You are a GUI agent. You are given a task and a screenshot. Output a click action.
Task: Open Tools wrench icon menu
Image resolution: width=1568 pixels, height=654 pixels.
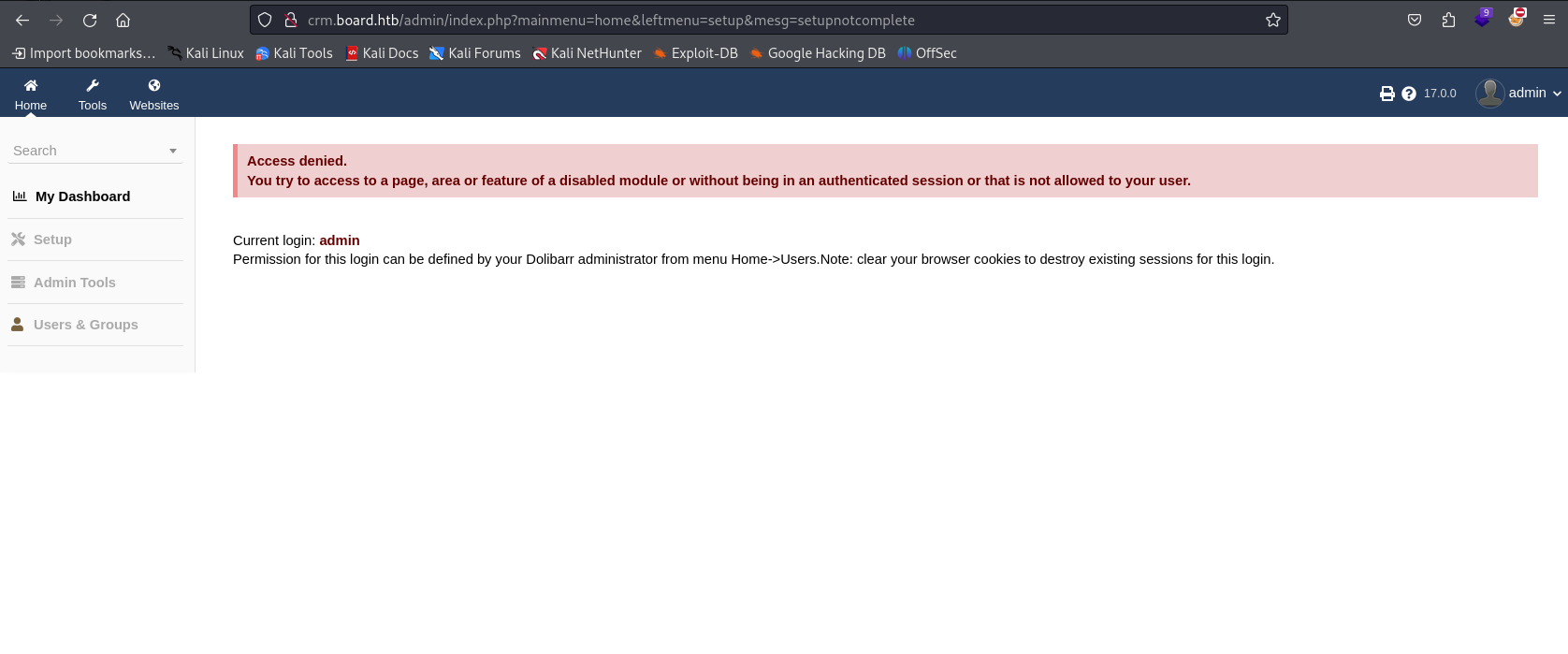coord(93,85)
